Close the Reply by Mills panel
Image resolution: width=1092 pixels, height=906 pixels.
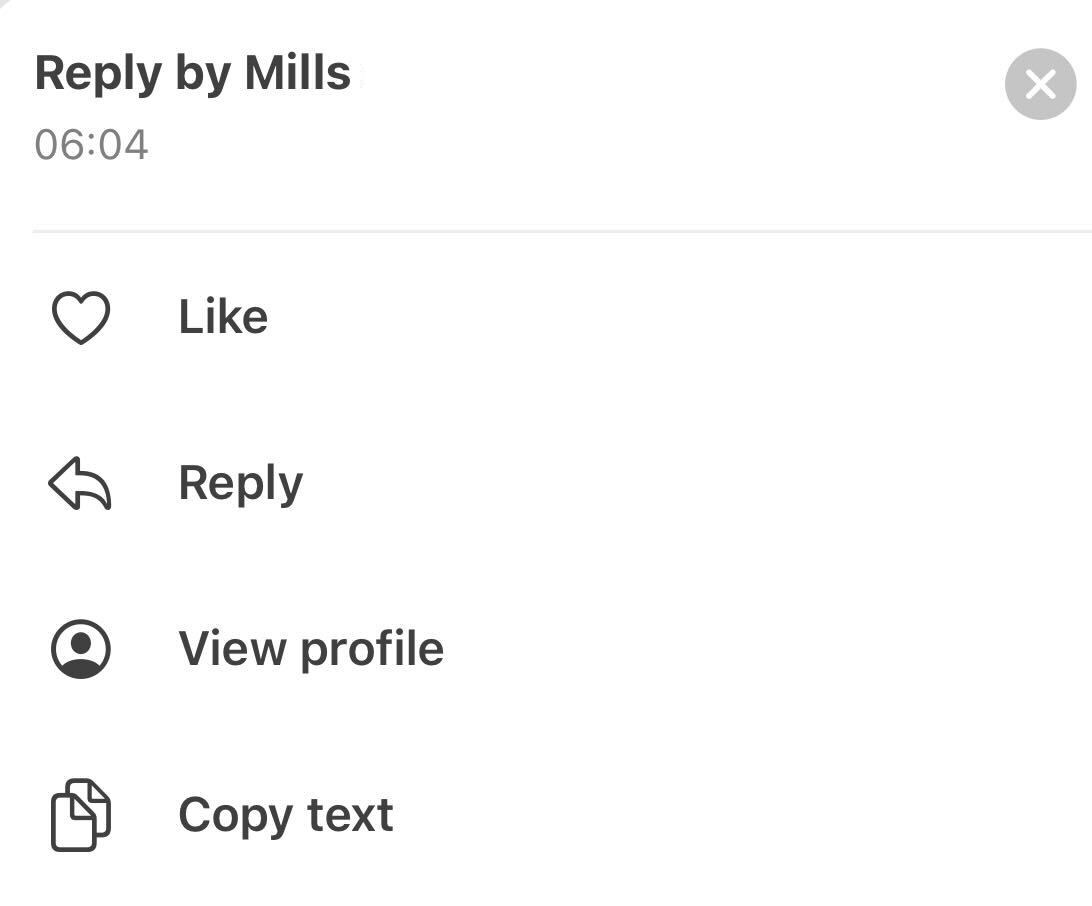(x=1040, y=84)
